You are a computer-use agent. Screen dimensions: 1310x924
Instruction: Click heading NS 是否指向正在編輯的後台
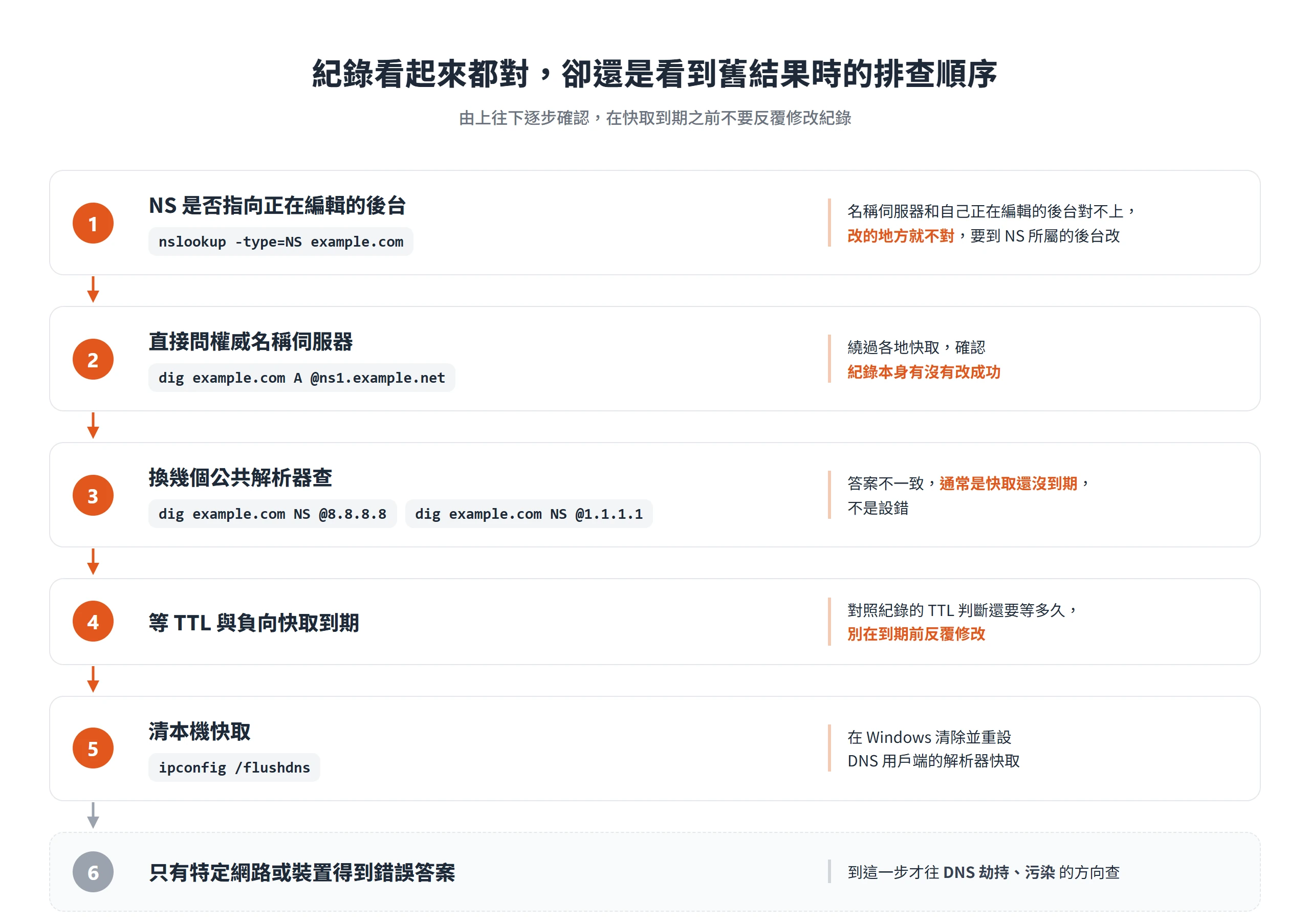point(277,205)
